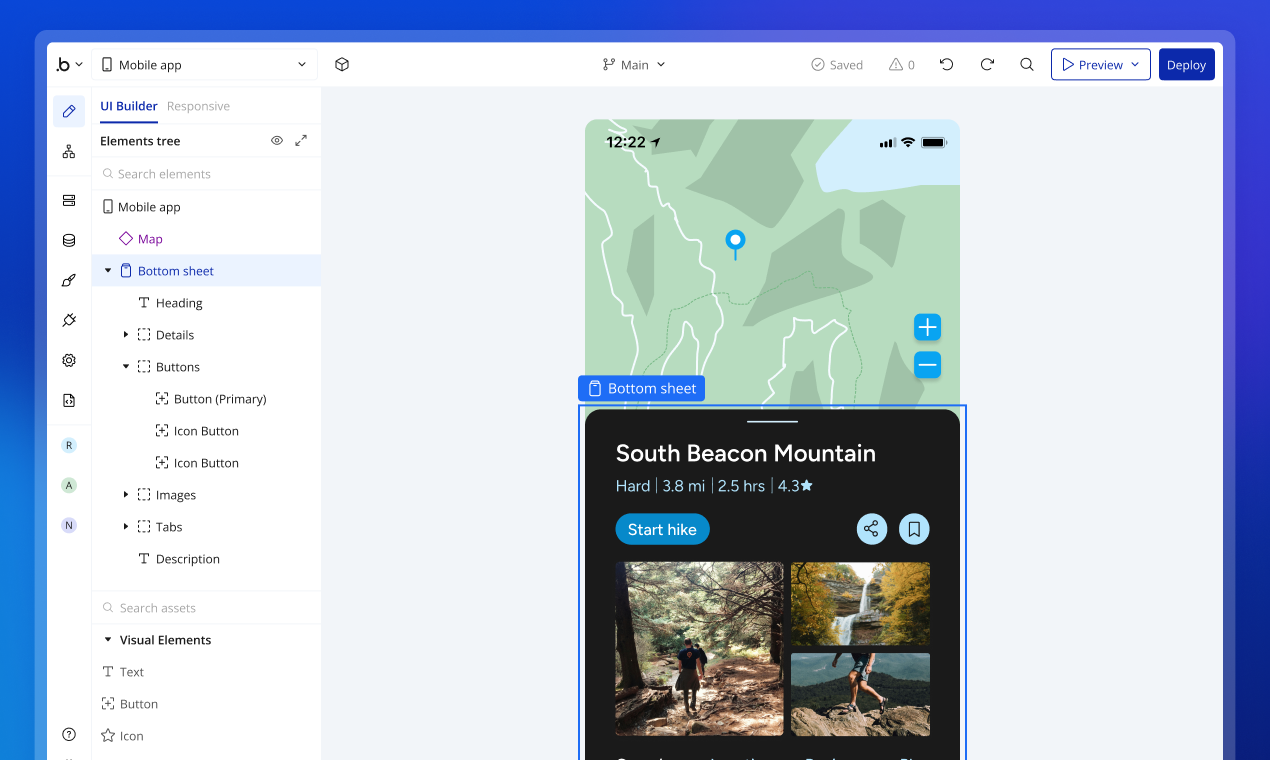Open the Plugins plug icon
Viewport: 1270px width, 760px height.
coord(69,320)
